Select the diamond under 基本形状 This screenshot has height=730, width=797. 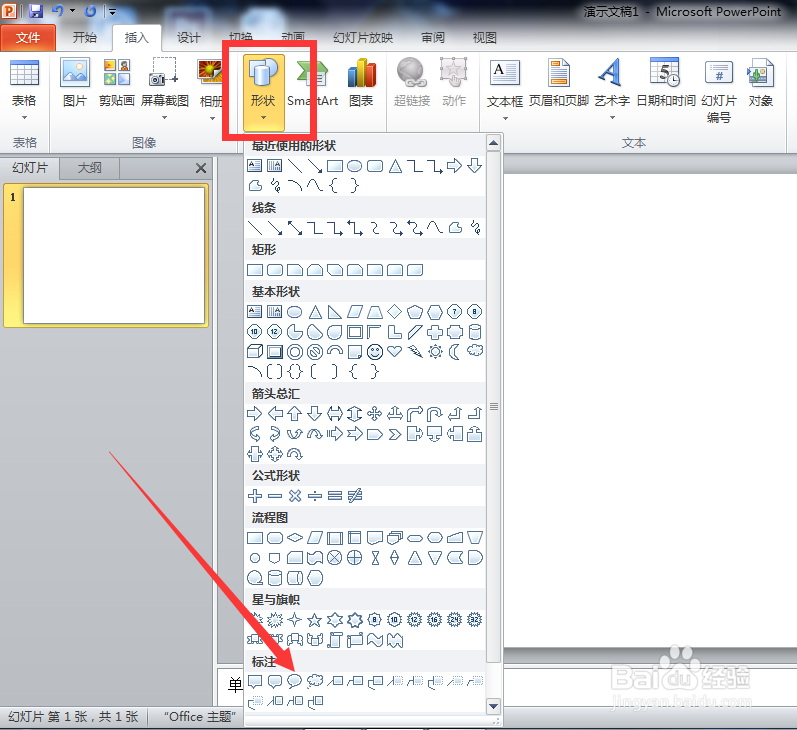click(394, 311)
